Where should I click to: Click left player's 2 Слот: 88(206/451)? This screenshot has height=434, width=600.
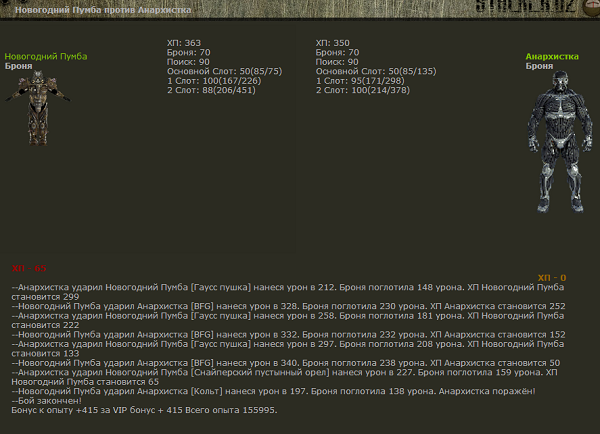tap(212, 90)
